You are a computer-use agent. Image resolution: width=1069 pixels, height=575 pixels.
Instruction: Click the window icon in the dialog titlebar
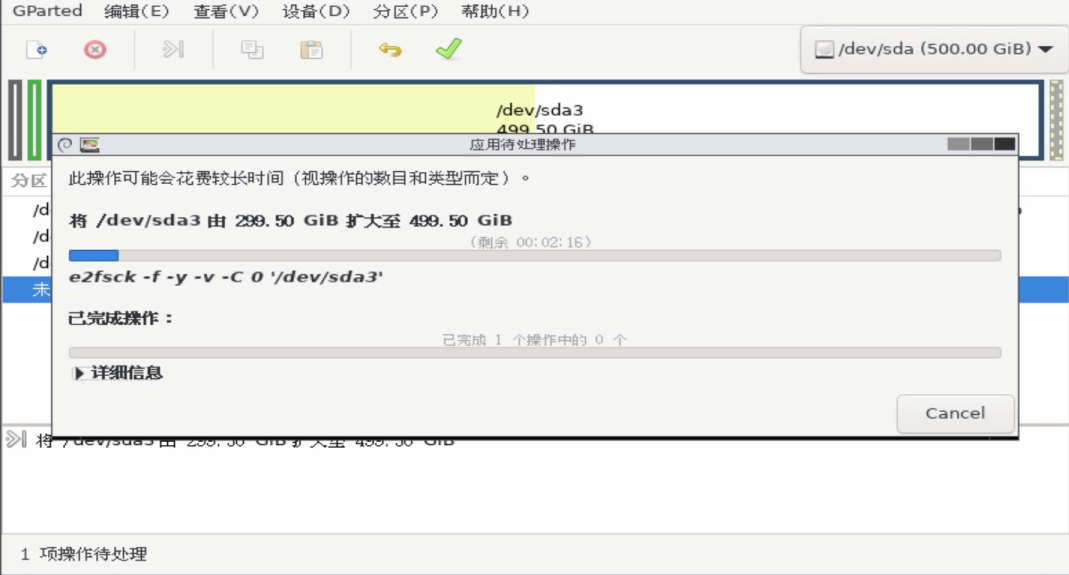(89, 145)
